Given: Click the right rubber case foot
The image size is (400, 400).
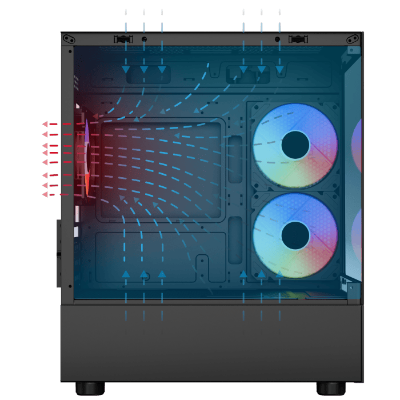Looking at the screenshot, I should [x=331, y=388].
